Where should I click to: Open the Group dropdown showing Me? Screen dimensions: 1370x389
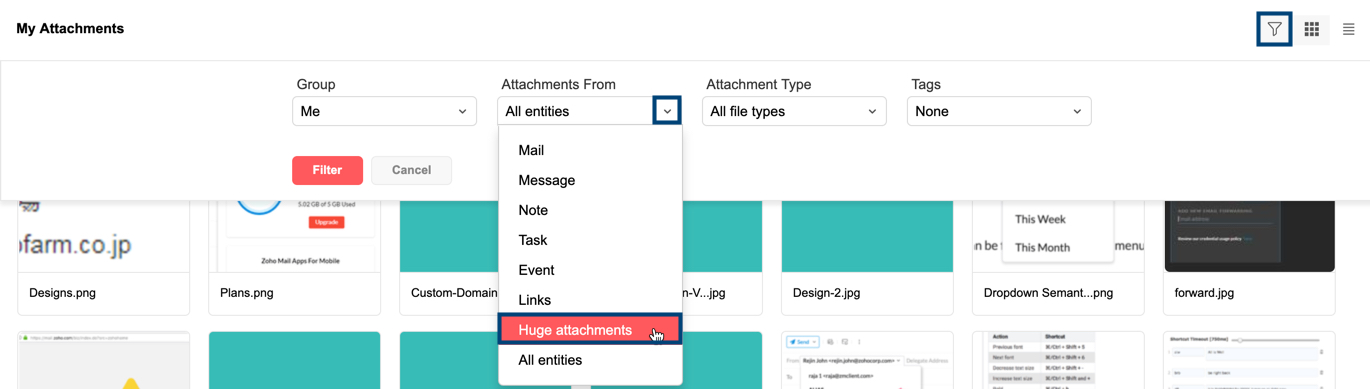pos(384,111)
